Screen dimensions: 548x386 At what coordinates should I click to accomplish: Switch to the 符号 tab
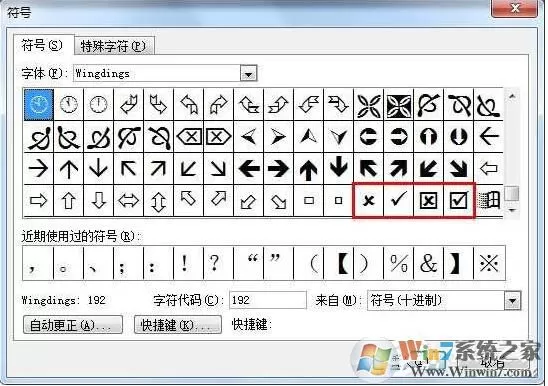pos(42,45)
